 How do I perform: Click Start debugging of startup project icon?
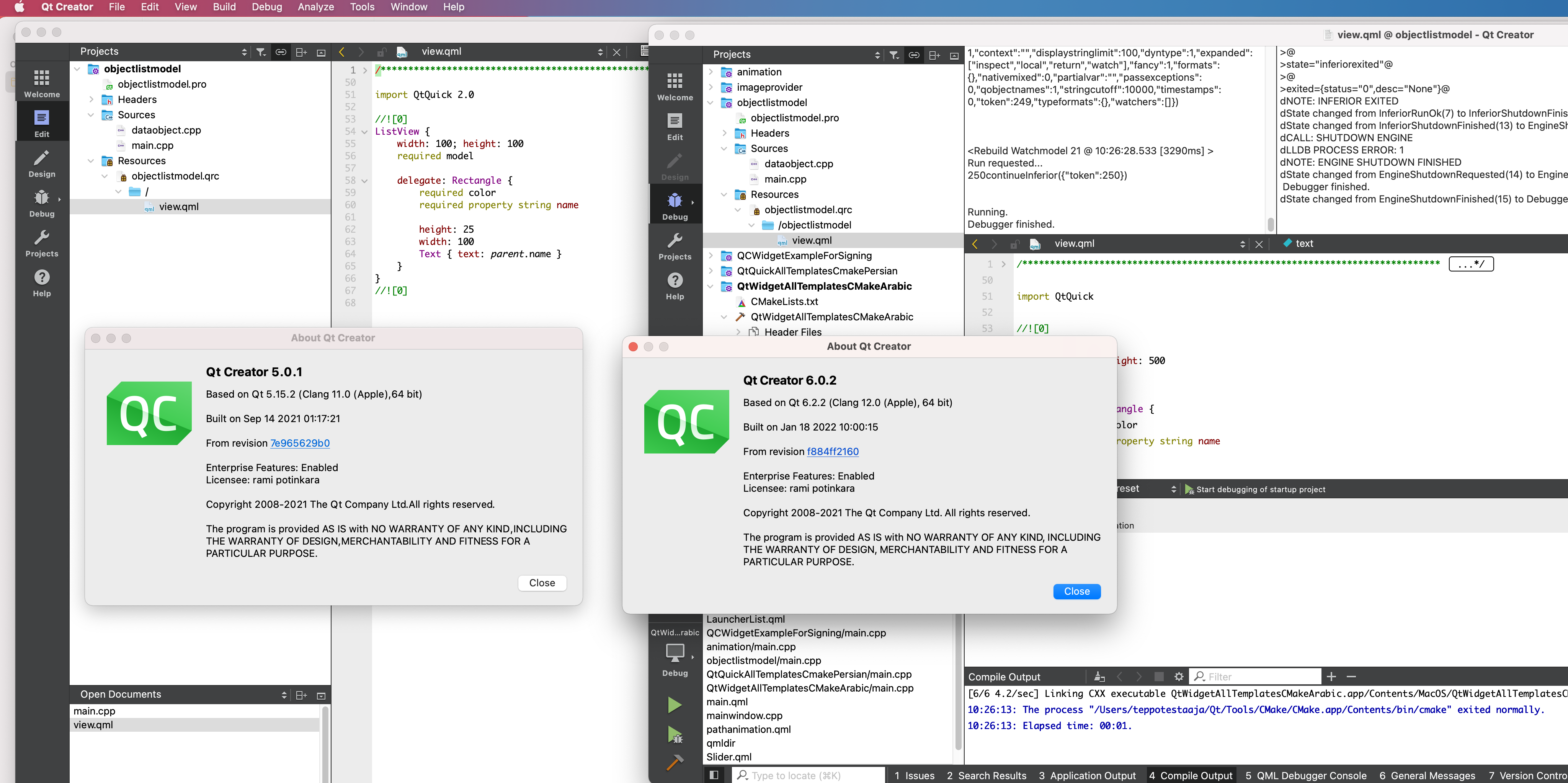point(1189,489)
